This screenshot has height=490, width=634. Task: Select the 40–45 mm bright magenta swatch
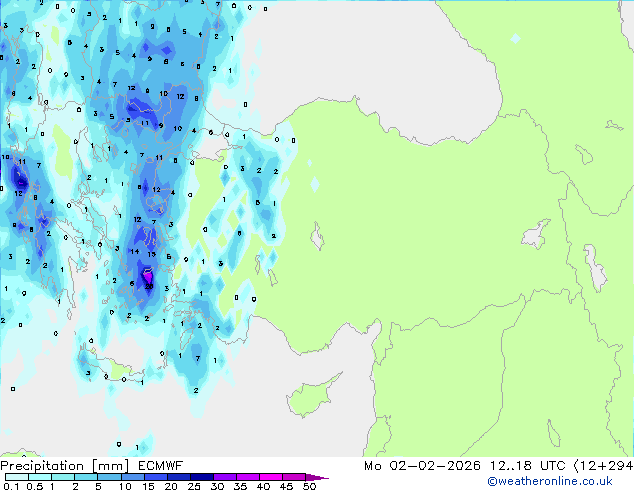click(271, 477)
